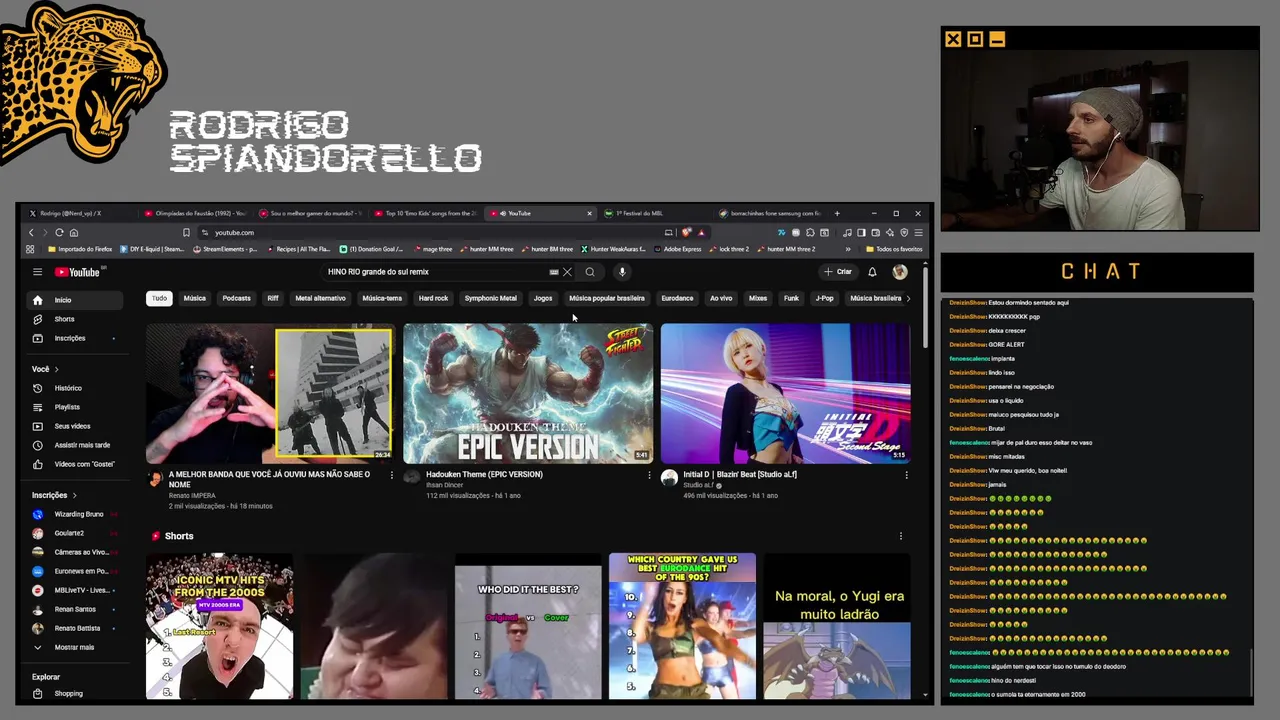
Task: Open Wizarding Bruno channel
Action: 73,514
